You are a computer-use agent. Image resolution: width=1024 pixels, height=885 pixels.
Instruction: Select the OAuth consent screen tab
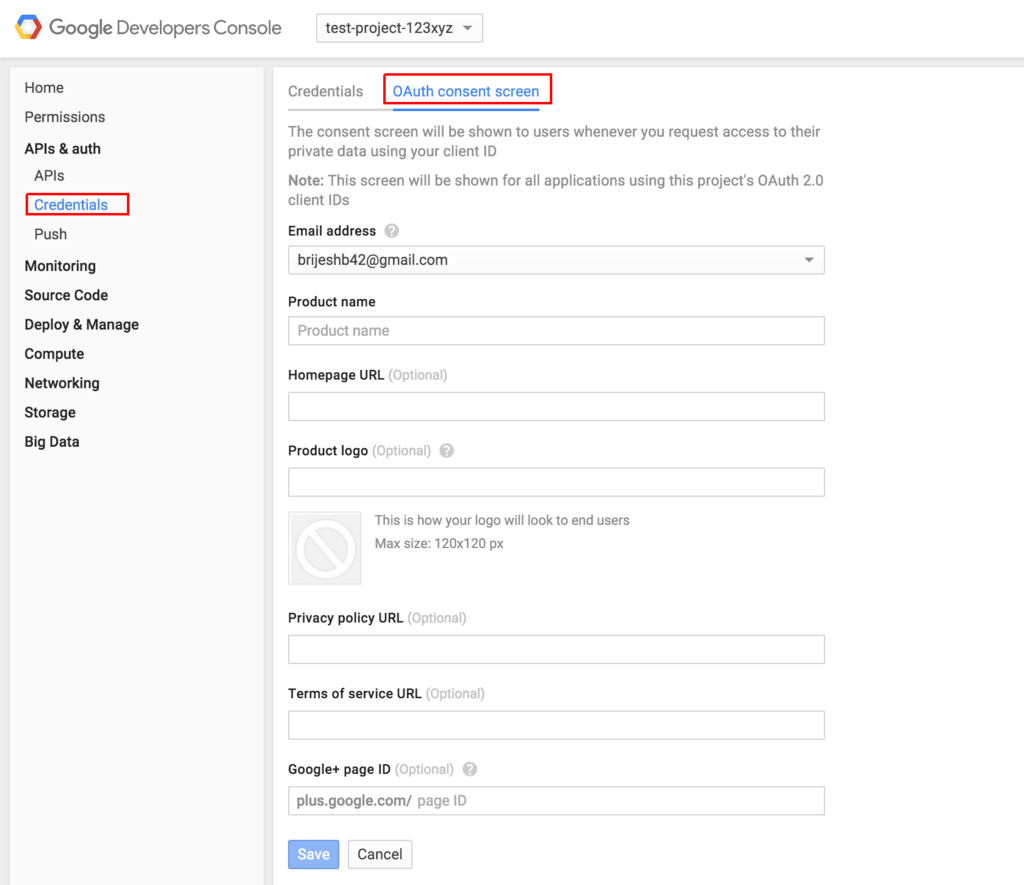[x=466, y=91]
